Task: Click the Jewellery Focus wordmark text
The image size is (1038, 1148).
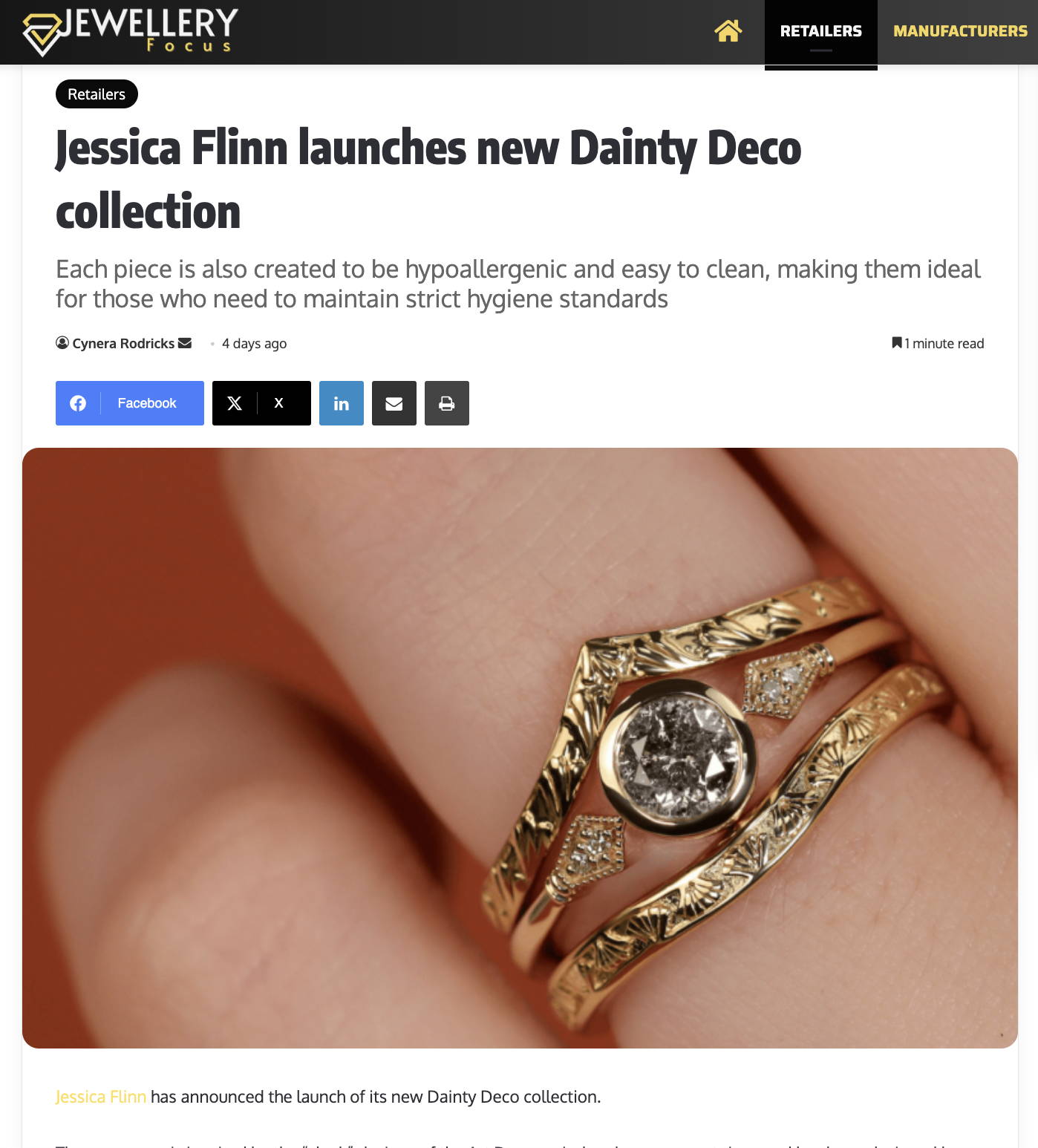Action: [x=150, y=30]
